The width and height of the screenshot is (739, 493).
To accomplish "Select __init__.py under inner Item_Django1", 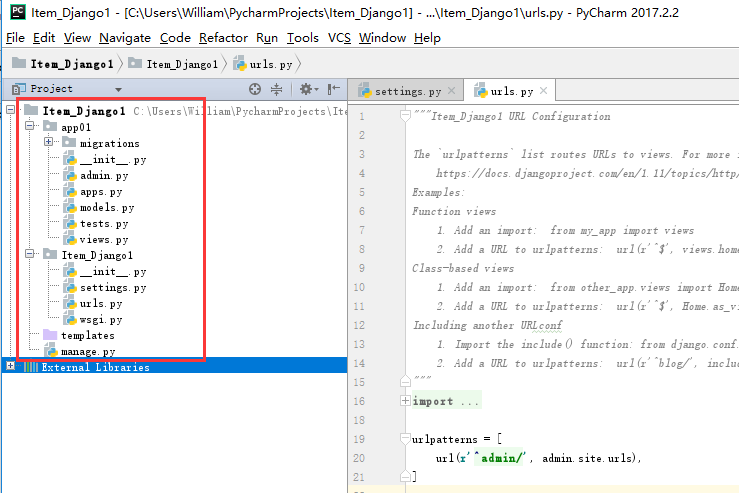I will [113, 271].
